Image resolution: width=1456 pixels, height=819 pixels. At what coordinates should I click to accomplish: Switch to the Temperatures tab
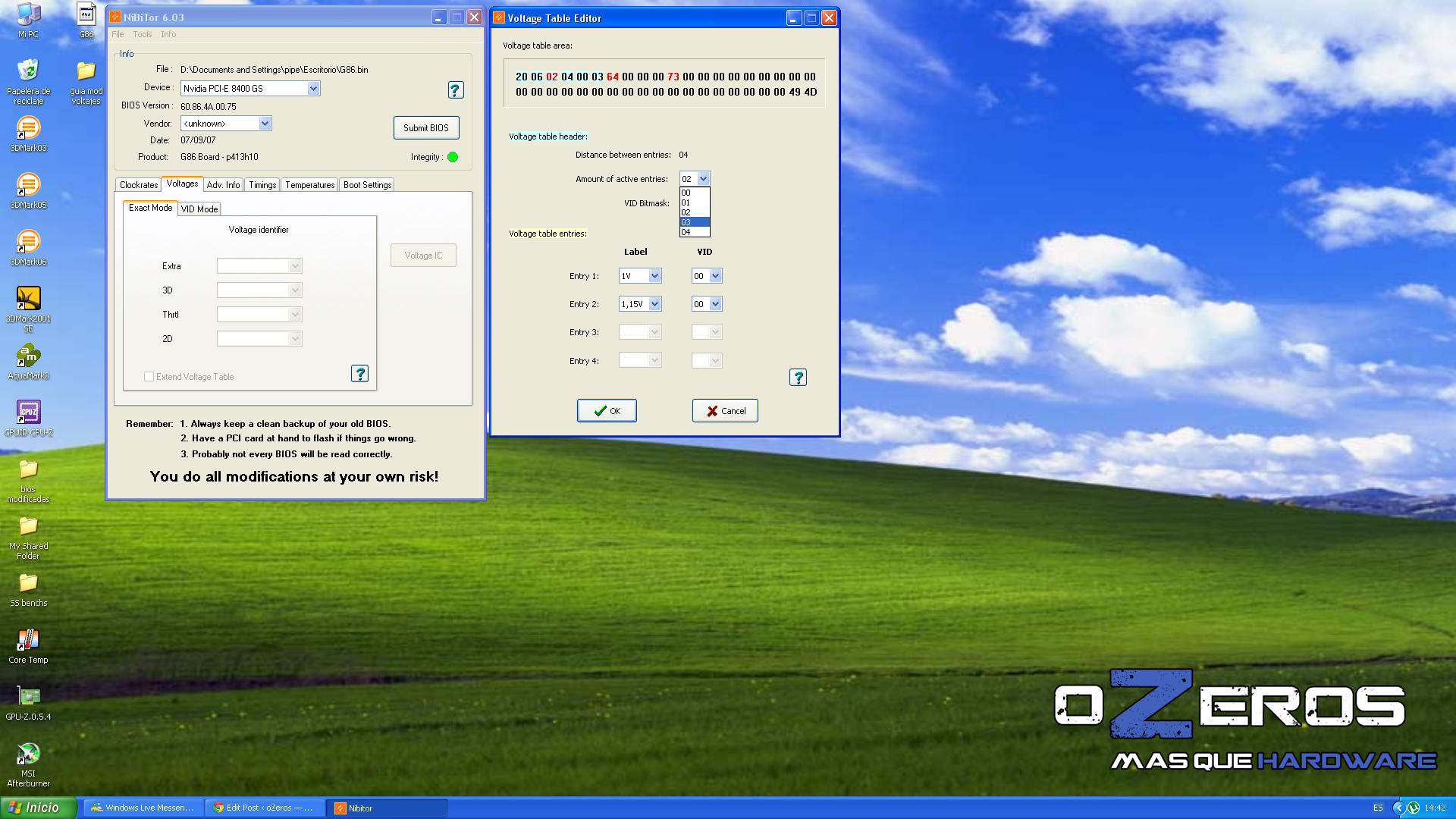(x=309, y=185)
